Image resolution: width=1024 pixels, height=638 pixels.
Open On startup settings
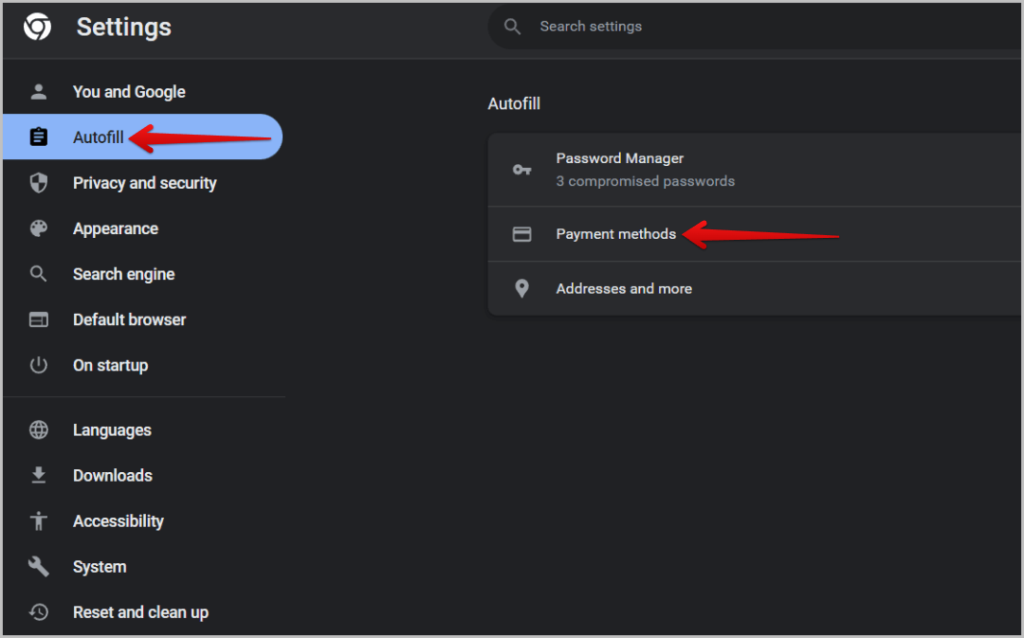110,365
